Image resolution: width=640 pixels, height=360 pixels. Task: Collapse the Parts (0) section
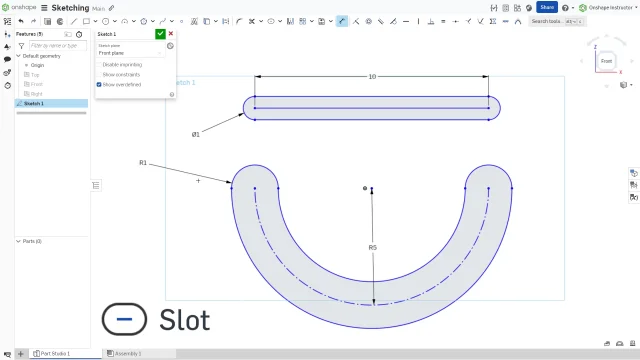click(18, 241)
